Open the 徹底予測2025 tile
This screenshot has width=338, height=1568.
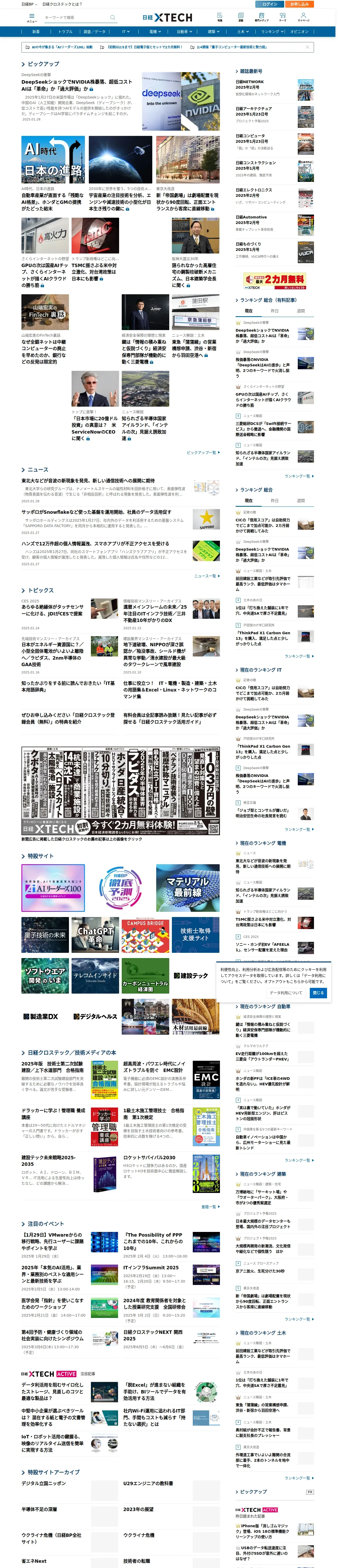120,888
